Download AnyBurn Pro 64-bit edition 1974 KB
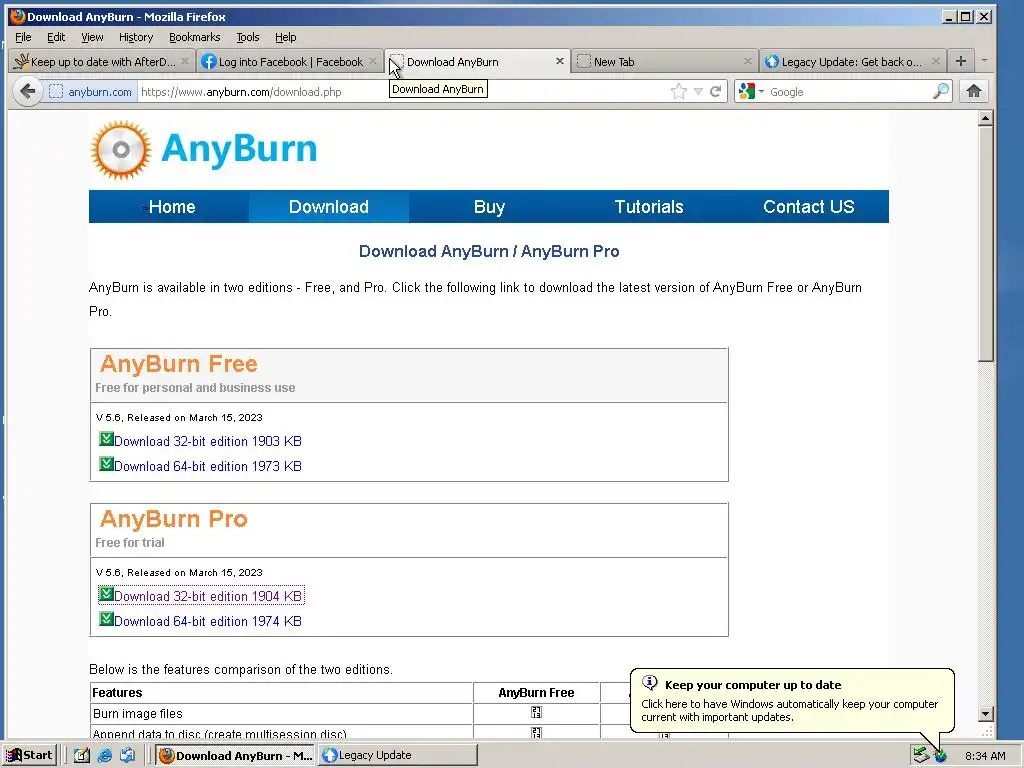1024x768 pixels. [x=208, y=621]
